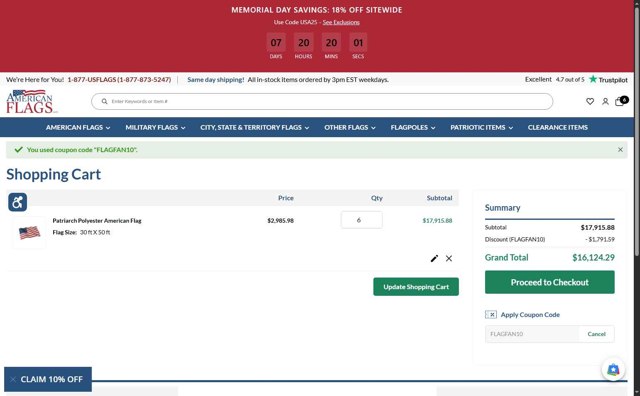
Task: Click the FLAGFAN10 coupon input field
Action: click(532, 334)
